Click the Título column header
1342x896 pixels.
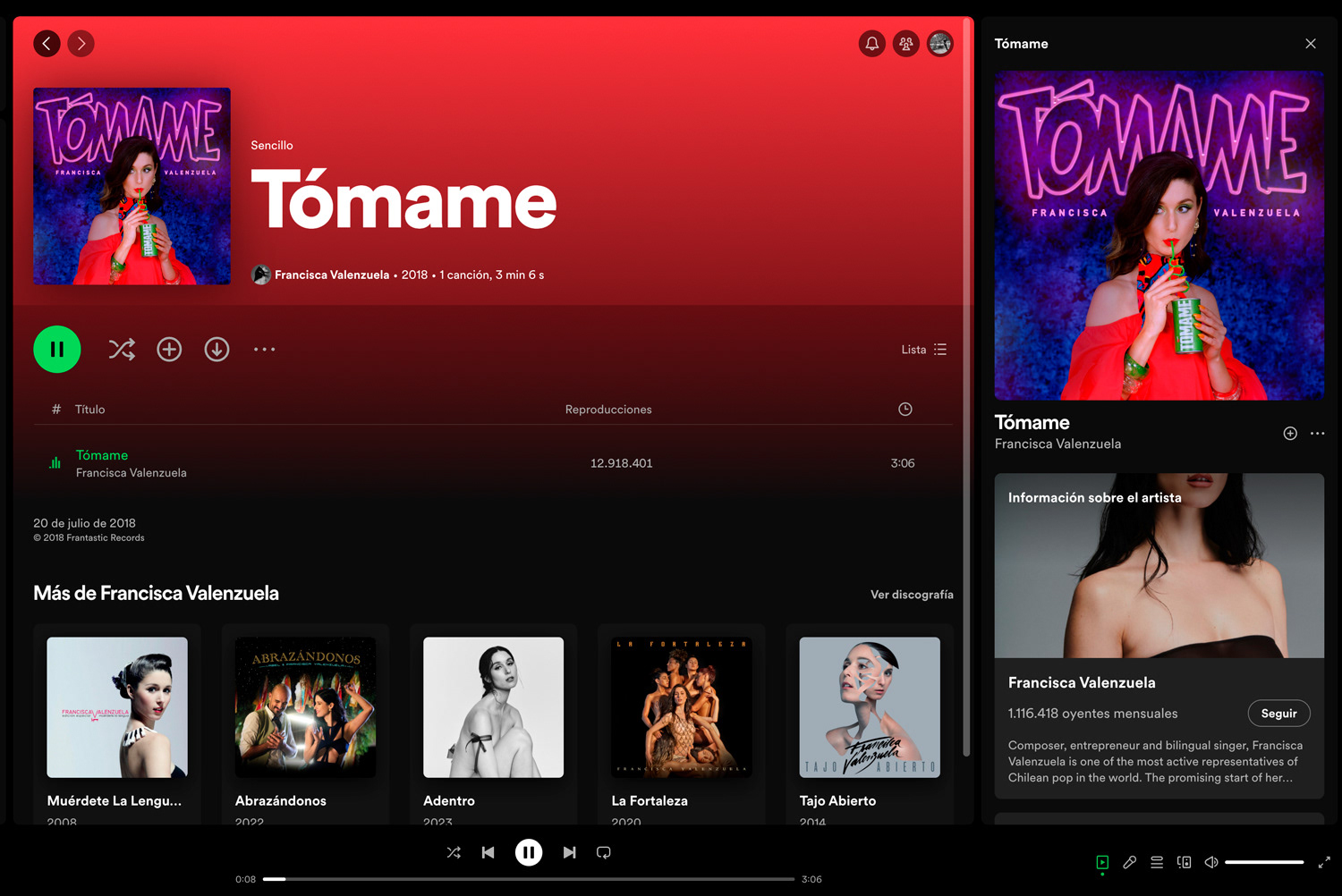(x=89, y=410)
